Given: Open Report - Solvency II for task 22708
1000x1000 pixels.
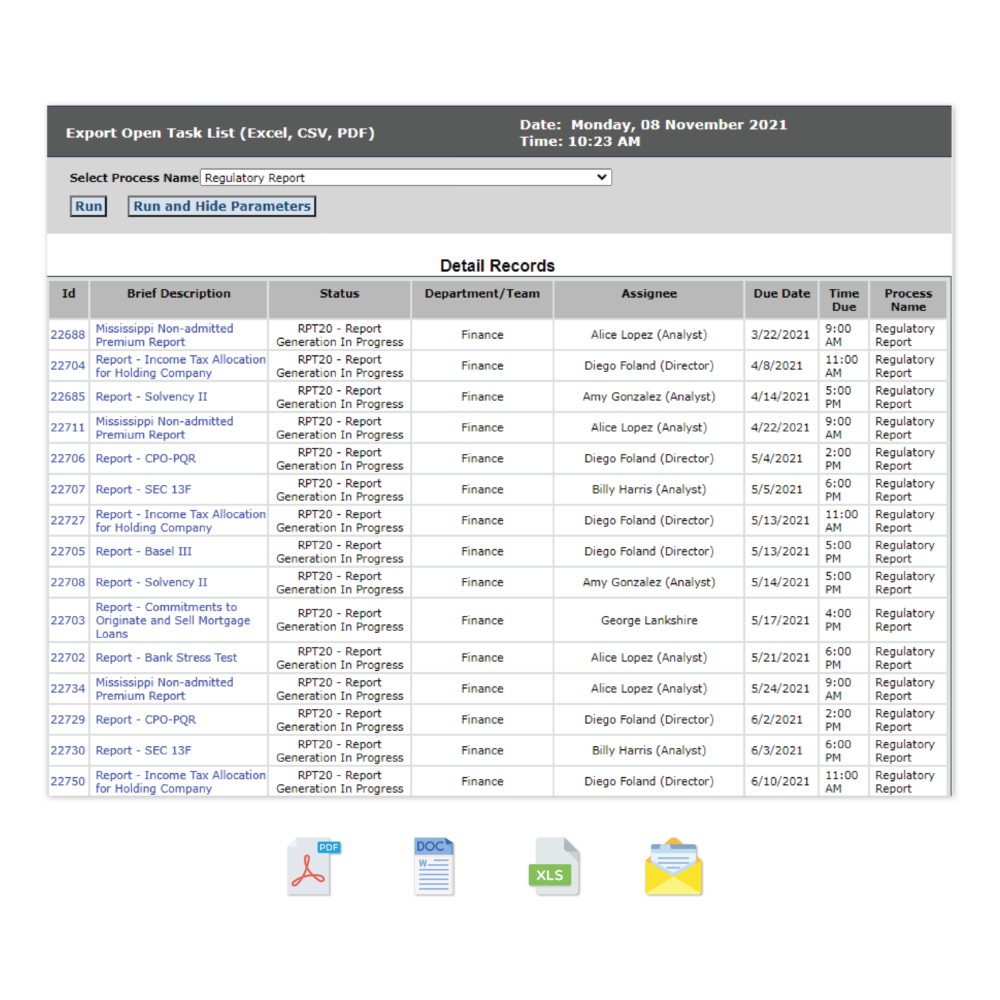Looking at the screenshot, I should pyautogui.click(x=151, y=582).
